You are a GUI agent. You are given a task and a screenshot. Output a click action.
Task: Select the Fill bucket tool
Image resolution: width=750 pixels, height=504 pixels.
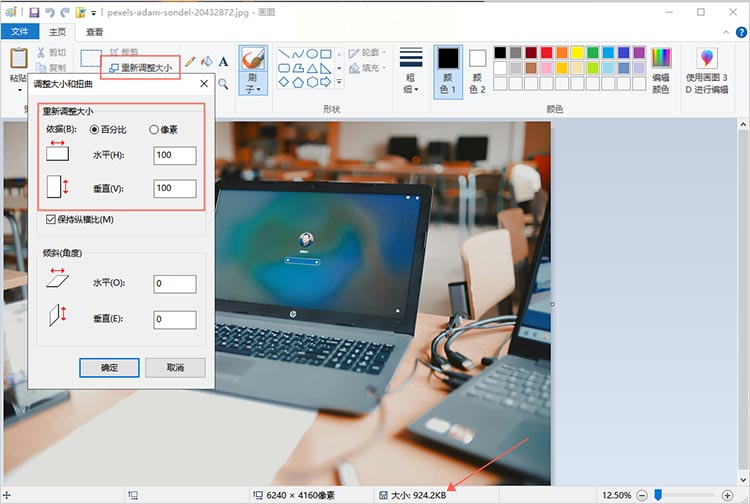pyautogui.click(x=207, y=61)
